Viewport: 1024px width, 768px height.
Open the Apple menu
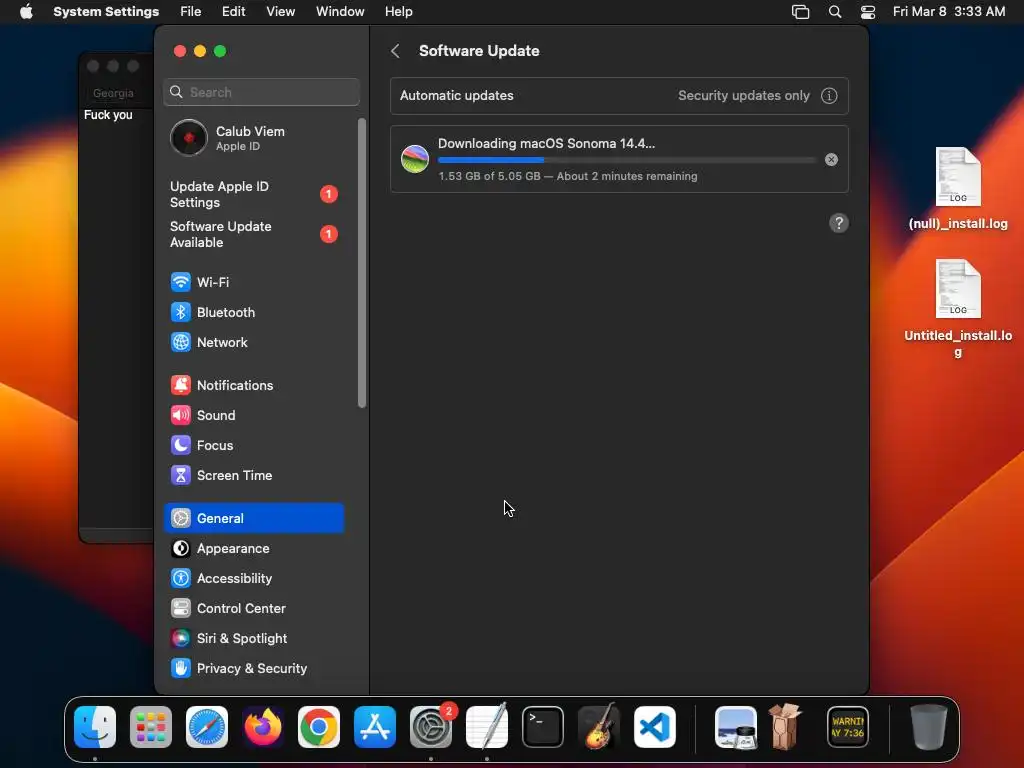coord(26,12)
